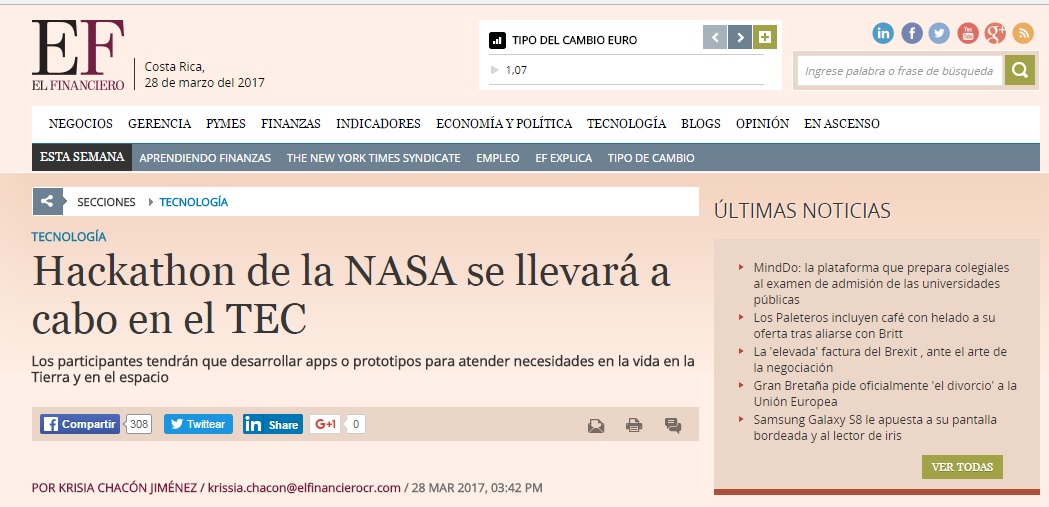1049x507 pixels.
Task: Send article by email icon
Action: click(x=596, y=425)
